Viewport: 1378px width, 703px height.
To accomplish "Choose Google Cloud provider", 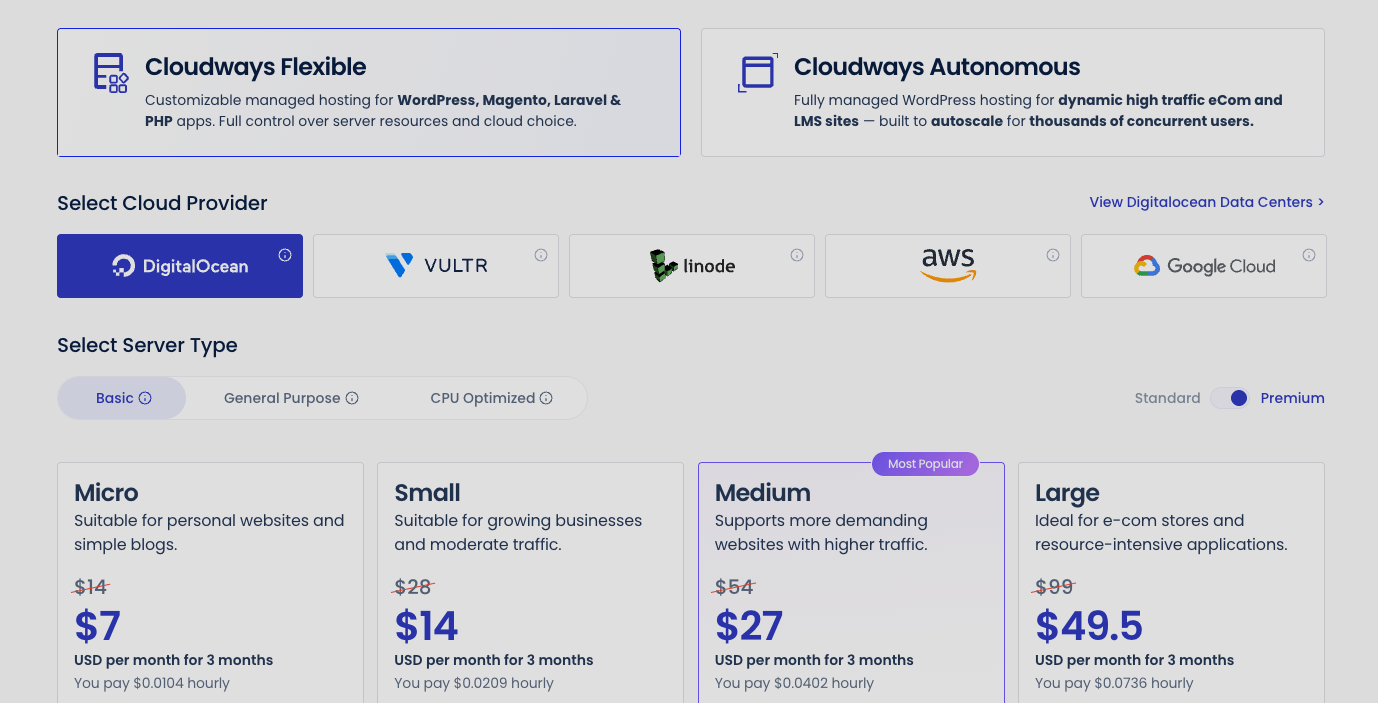I will point(1203,265).
